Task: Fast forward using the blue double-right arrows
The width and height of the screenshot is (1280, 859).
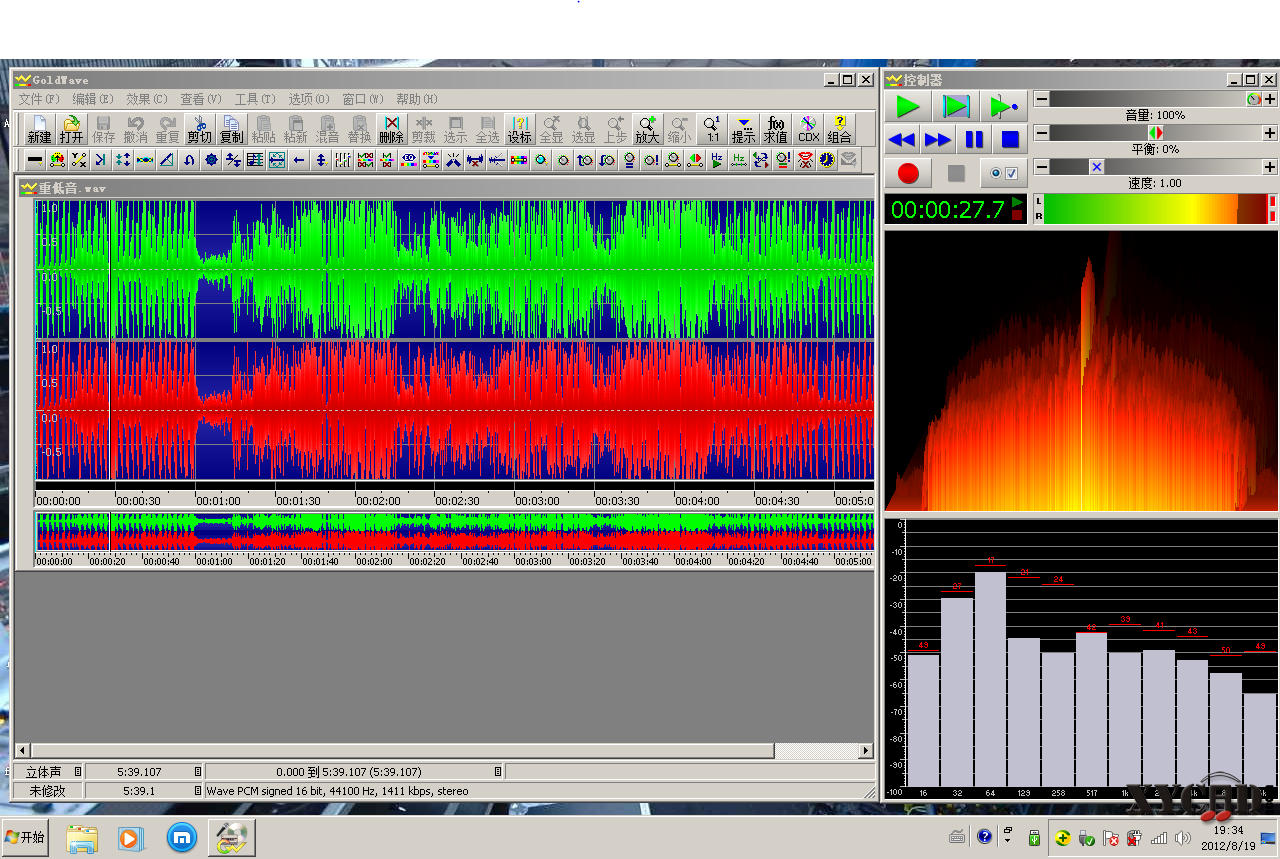Action: [x=938, y=140]
